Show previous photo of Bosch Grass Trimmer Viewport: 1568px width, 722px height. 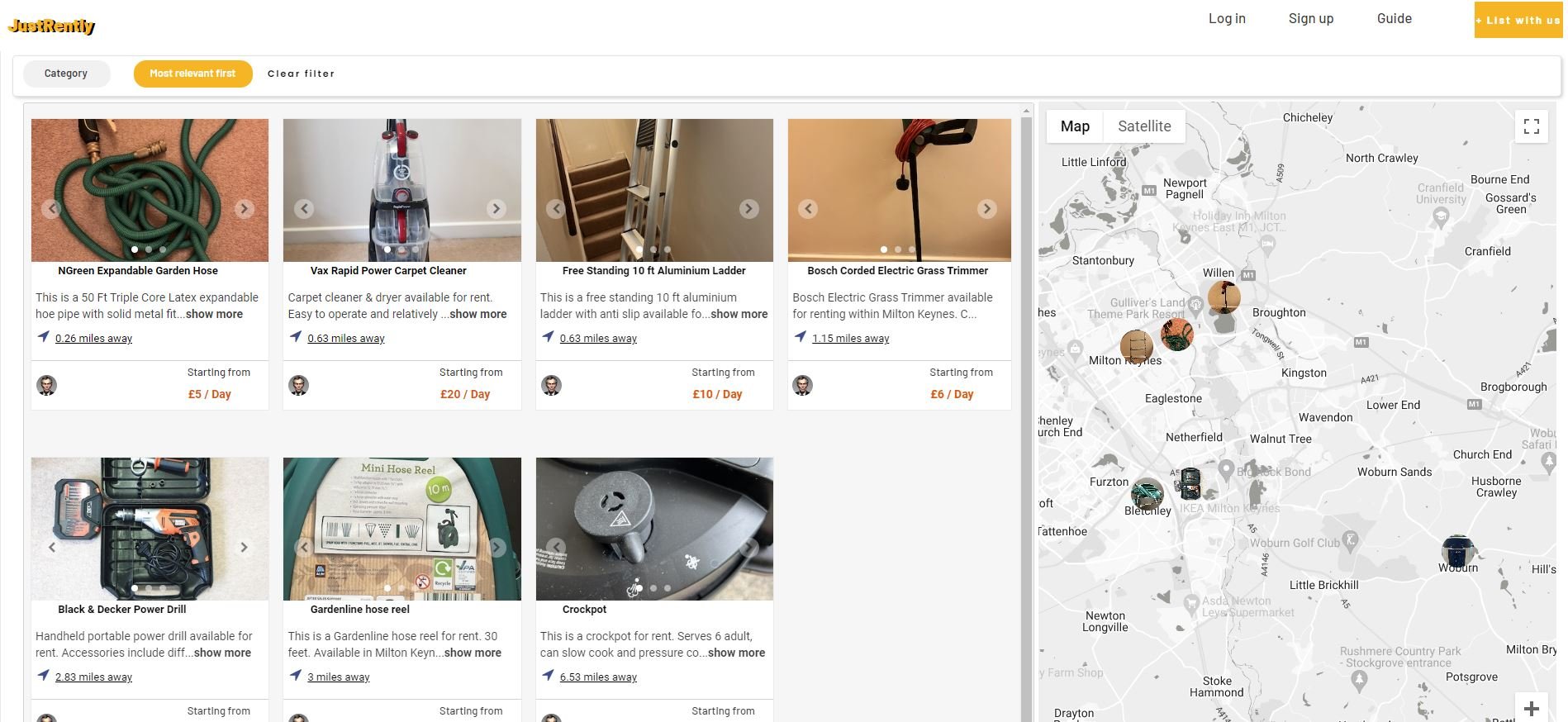(808, 209)
